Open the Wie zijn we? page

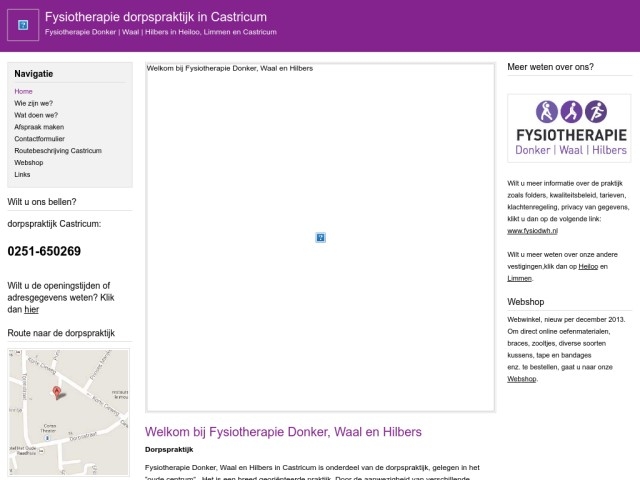pos(34,103)
